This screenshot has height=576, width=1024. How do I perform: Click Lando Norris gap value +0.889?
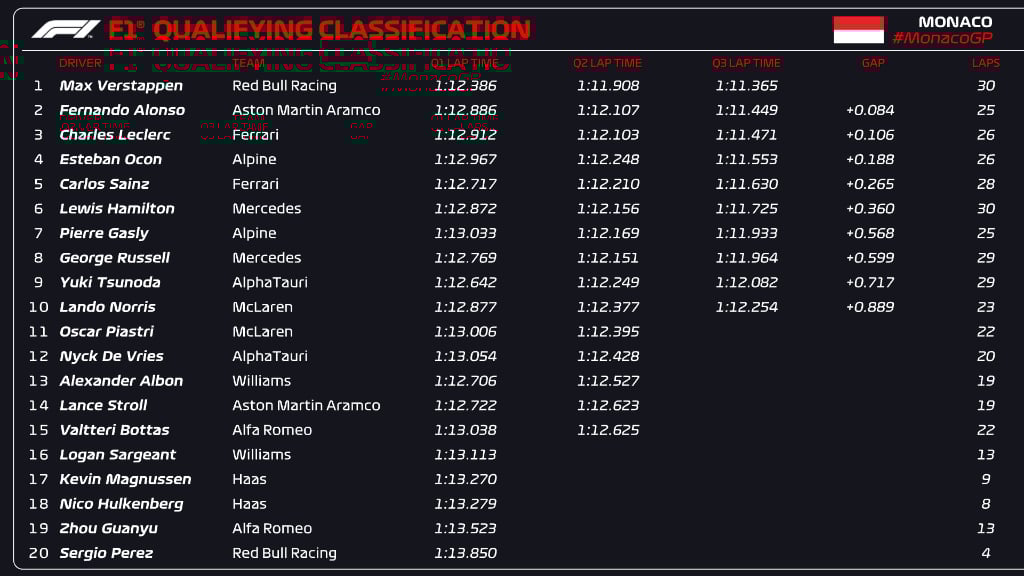870,307
